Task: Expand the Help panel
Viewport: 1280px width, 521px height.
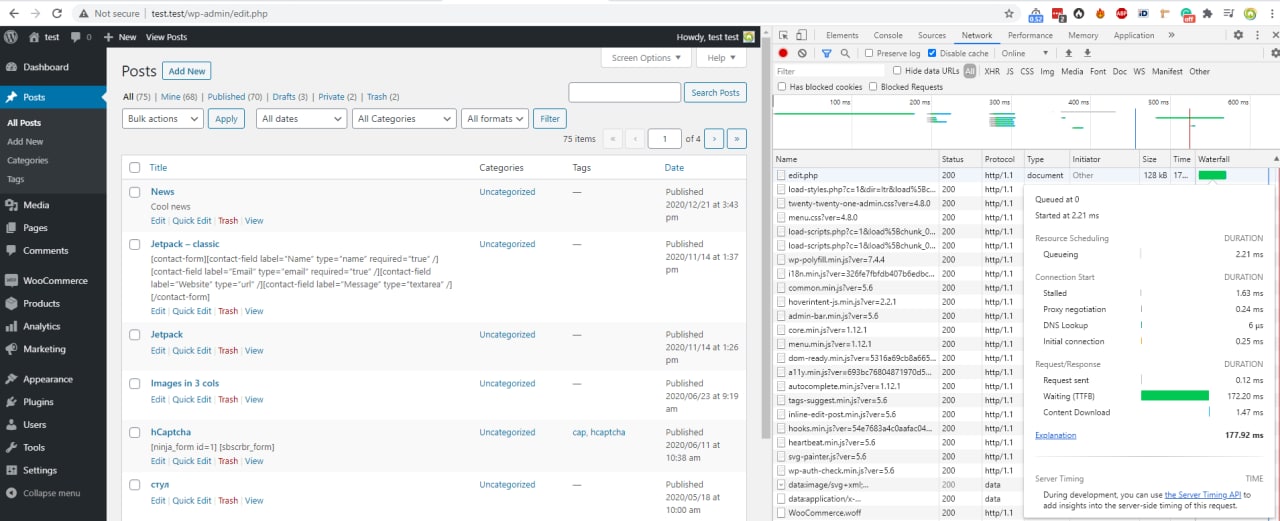Action: [720, 58]
